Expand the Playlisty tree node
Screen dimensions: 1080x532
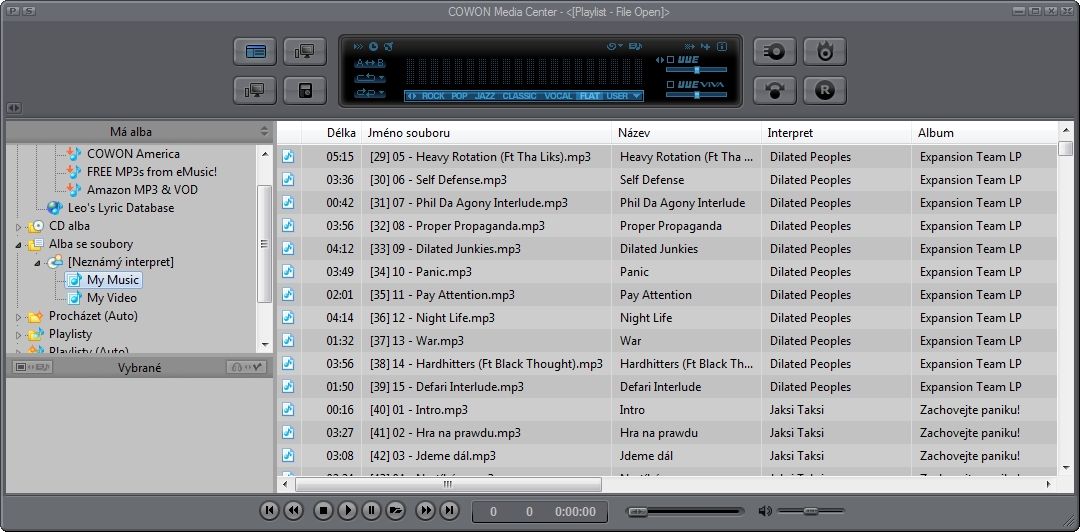19,335
